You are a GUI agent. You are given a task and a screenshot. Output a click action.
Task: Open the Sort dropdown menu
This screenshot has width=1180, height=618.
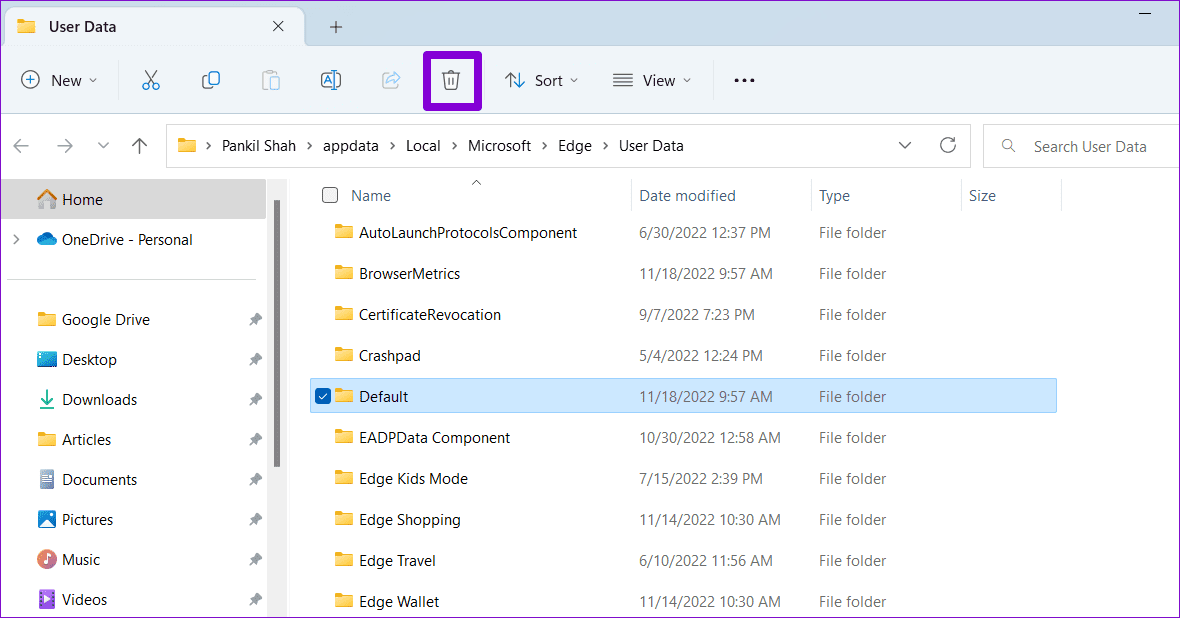point(541,80)
